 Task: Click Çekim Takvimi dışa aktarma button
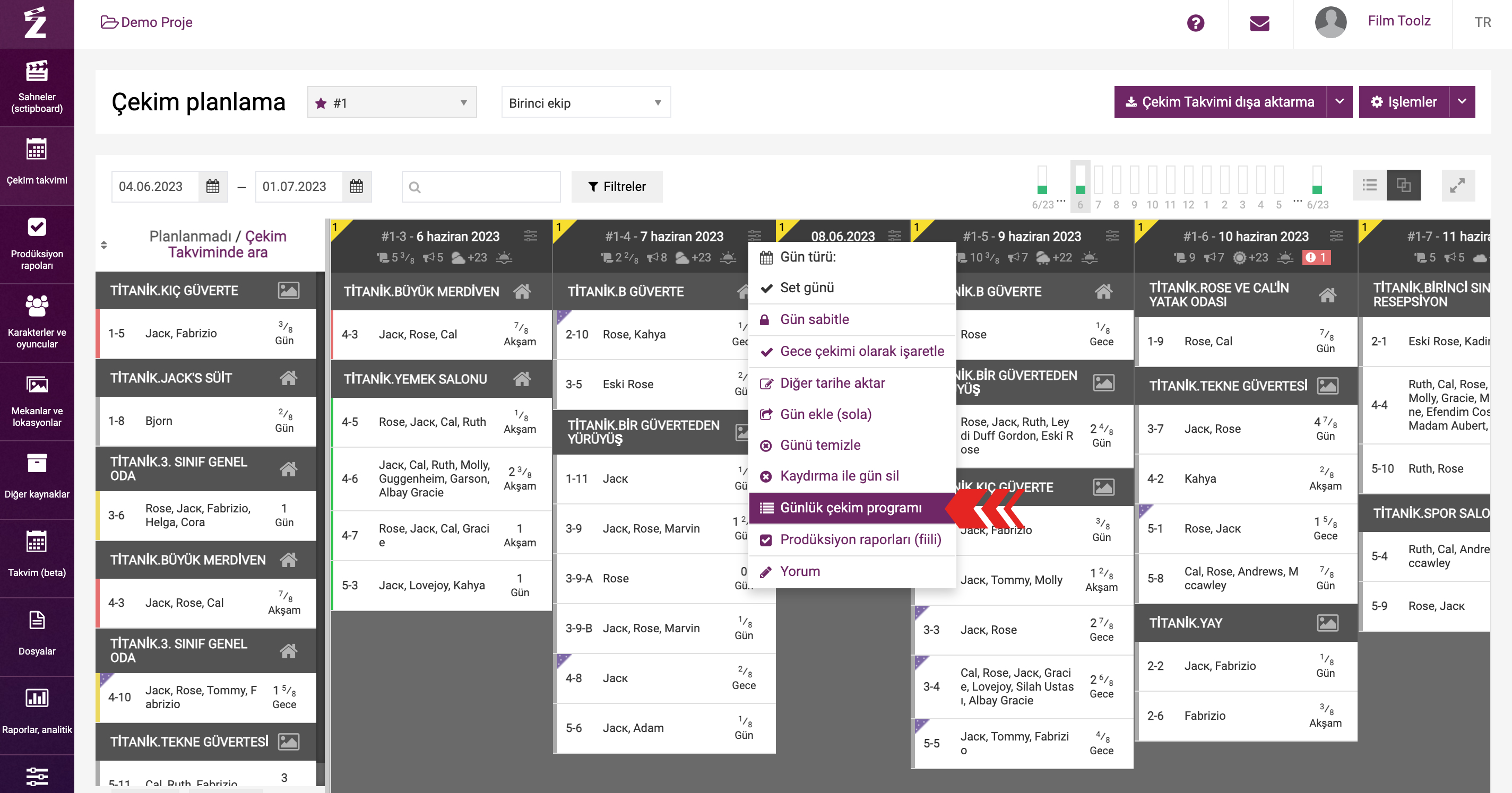[1220, 102]
